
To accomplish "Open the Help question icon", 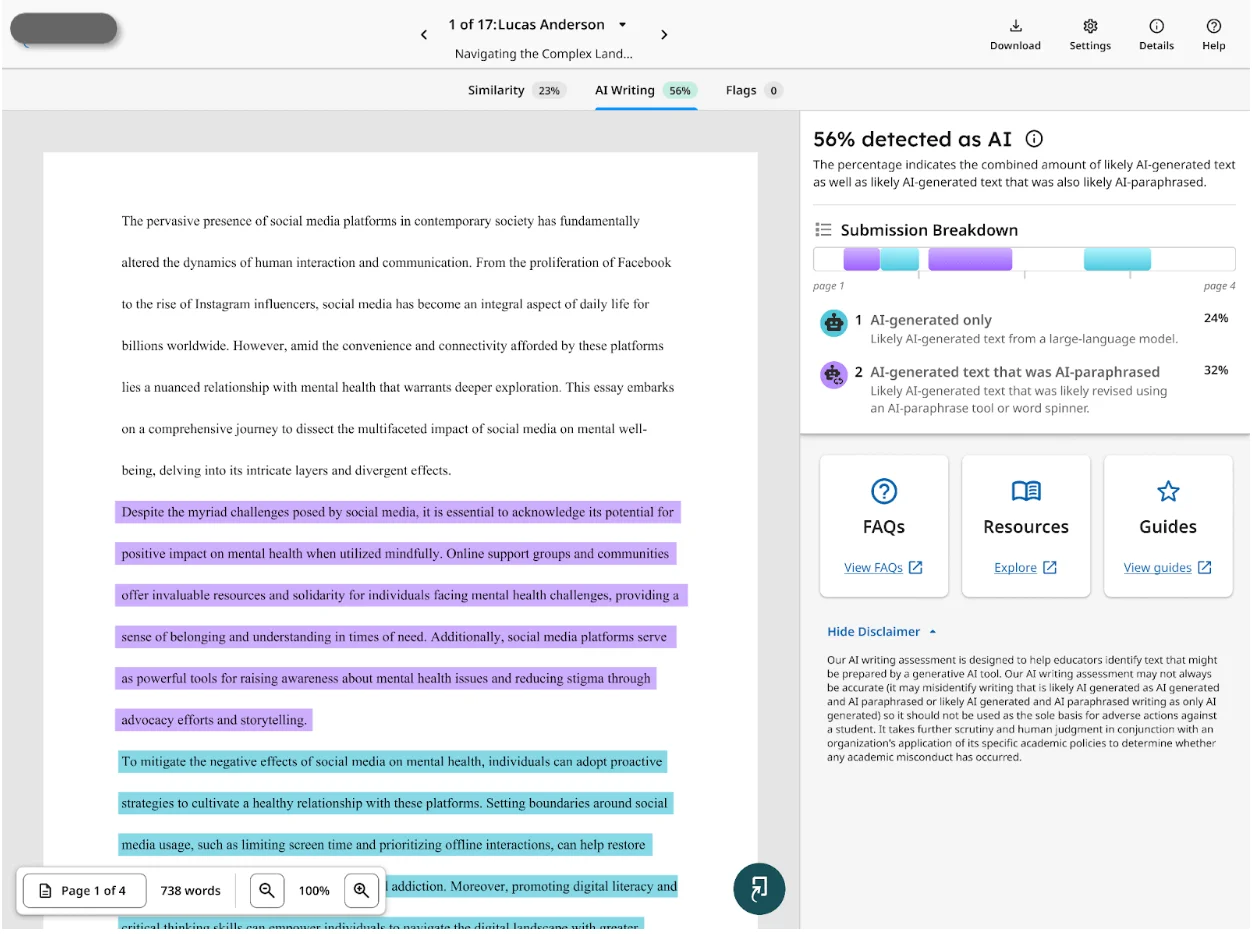I will [x=1214, y=26].
